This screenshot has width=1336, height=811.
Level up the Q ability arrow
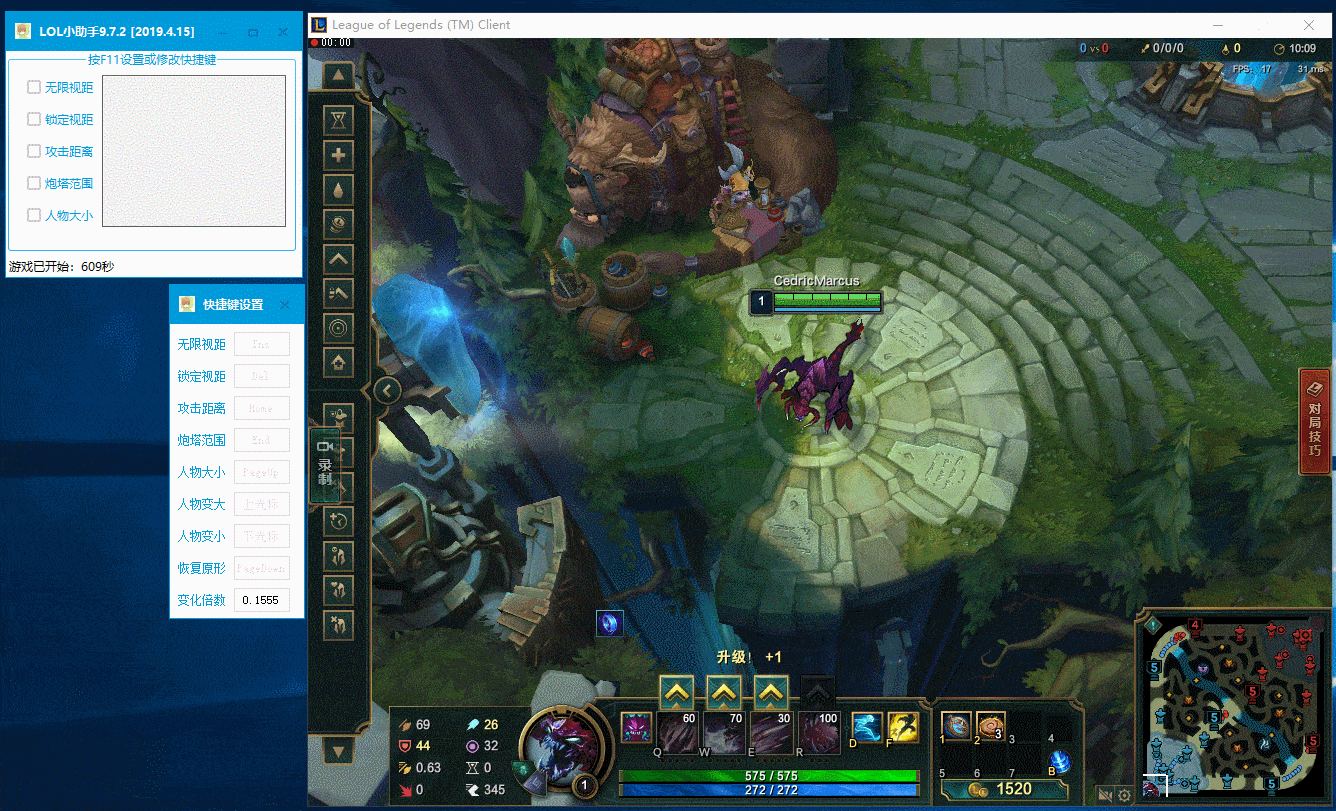click(x=676, y=691)
